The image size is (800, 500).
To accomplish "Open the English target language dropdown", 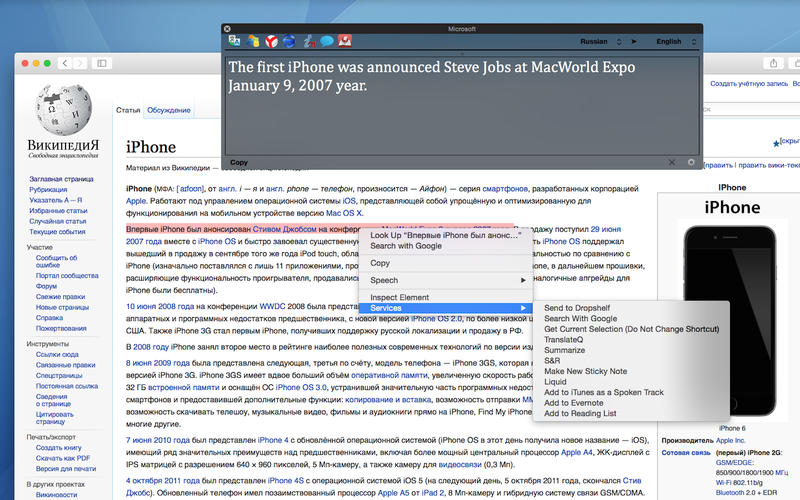I will 676,41.
